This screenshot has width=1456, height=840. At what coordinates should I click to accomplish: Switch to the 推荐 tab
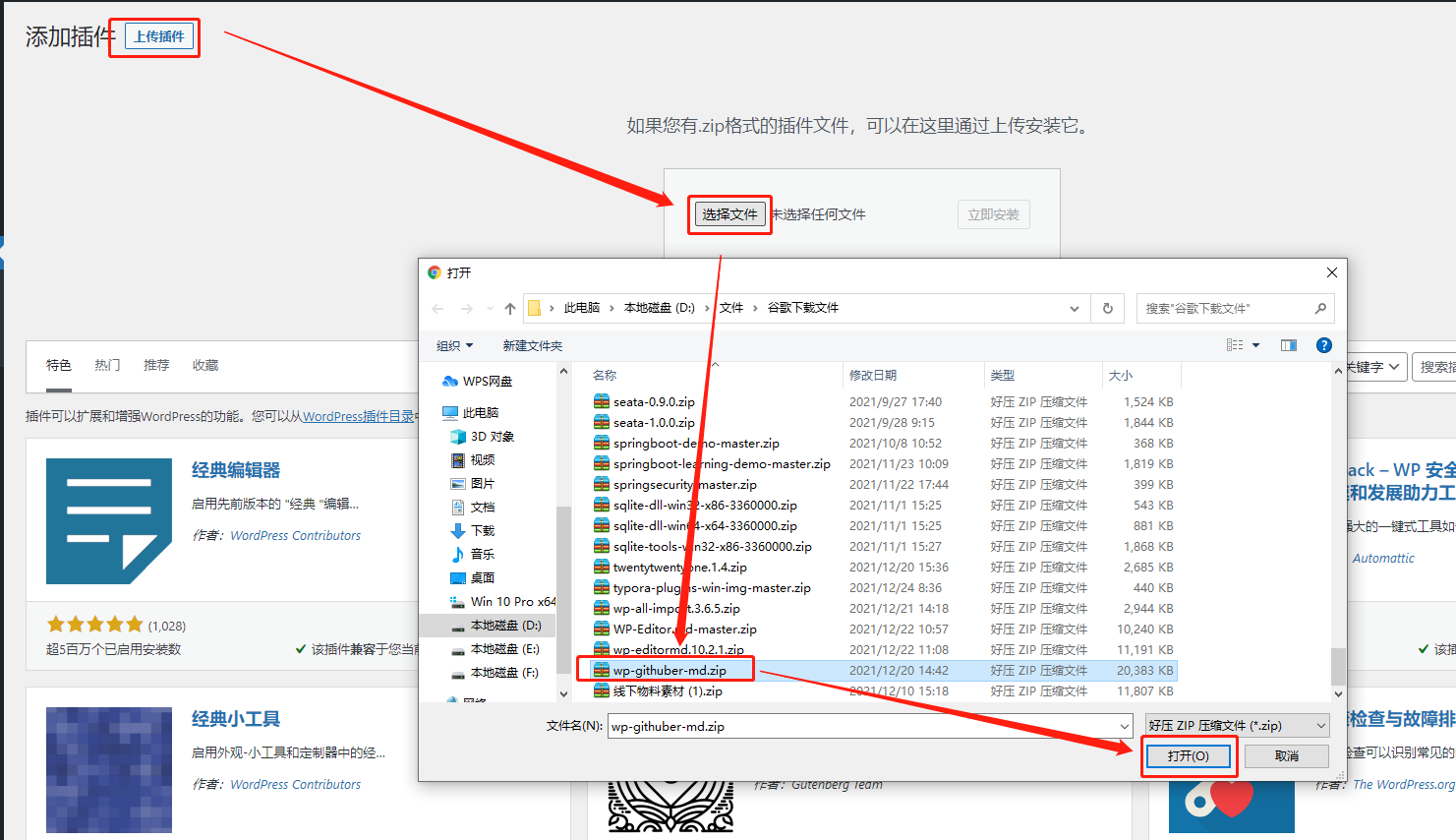pos(156,365)
